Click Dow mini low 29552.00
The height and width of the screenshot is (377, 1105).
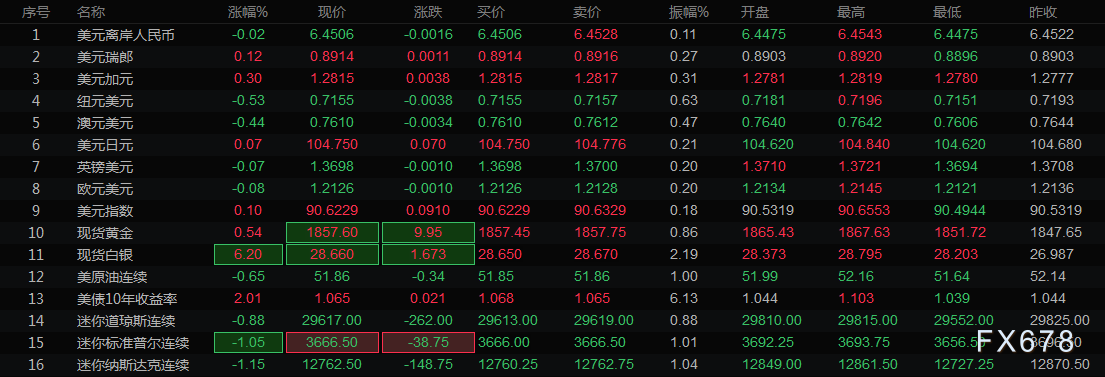[x=963, y=321]
